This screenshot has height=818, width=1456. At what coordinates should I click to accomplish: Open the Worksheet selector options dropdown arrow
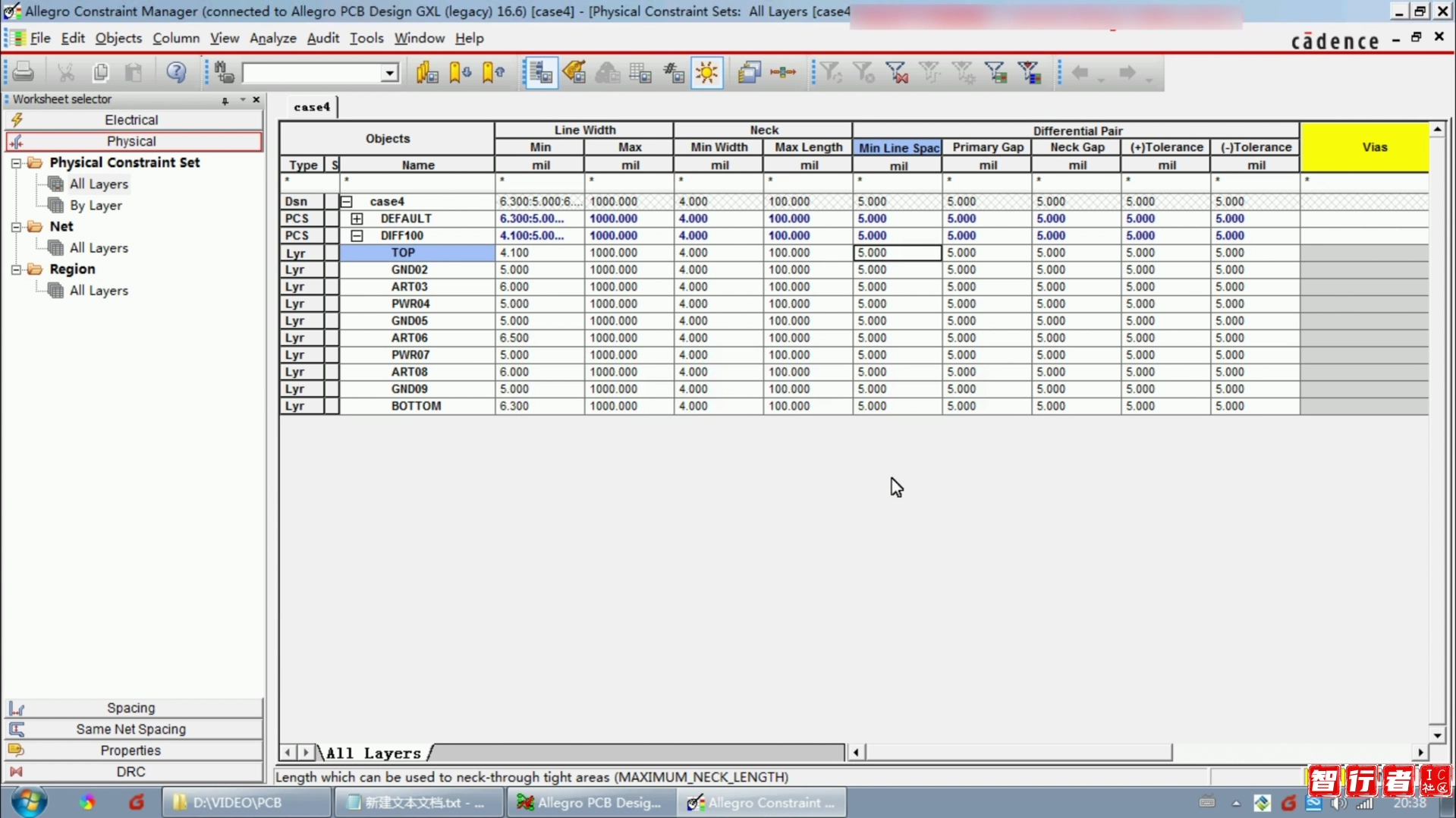tap(243, 99)
